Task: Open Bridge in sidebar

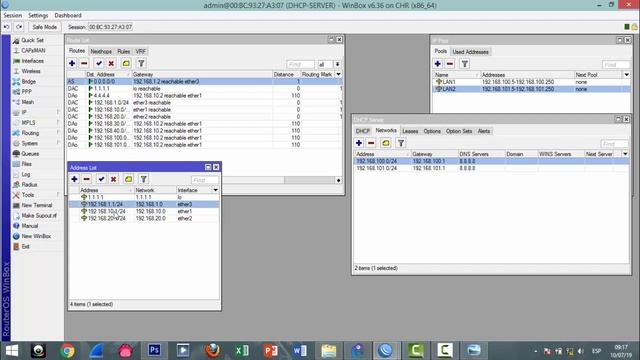Action: pyautogui.click(x=29, y=82)
